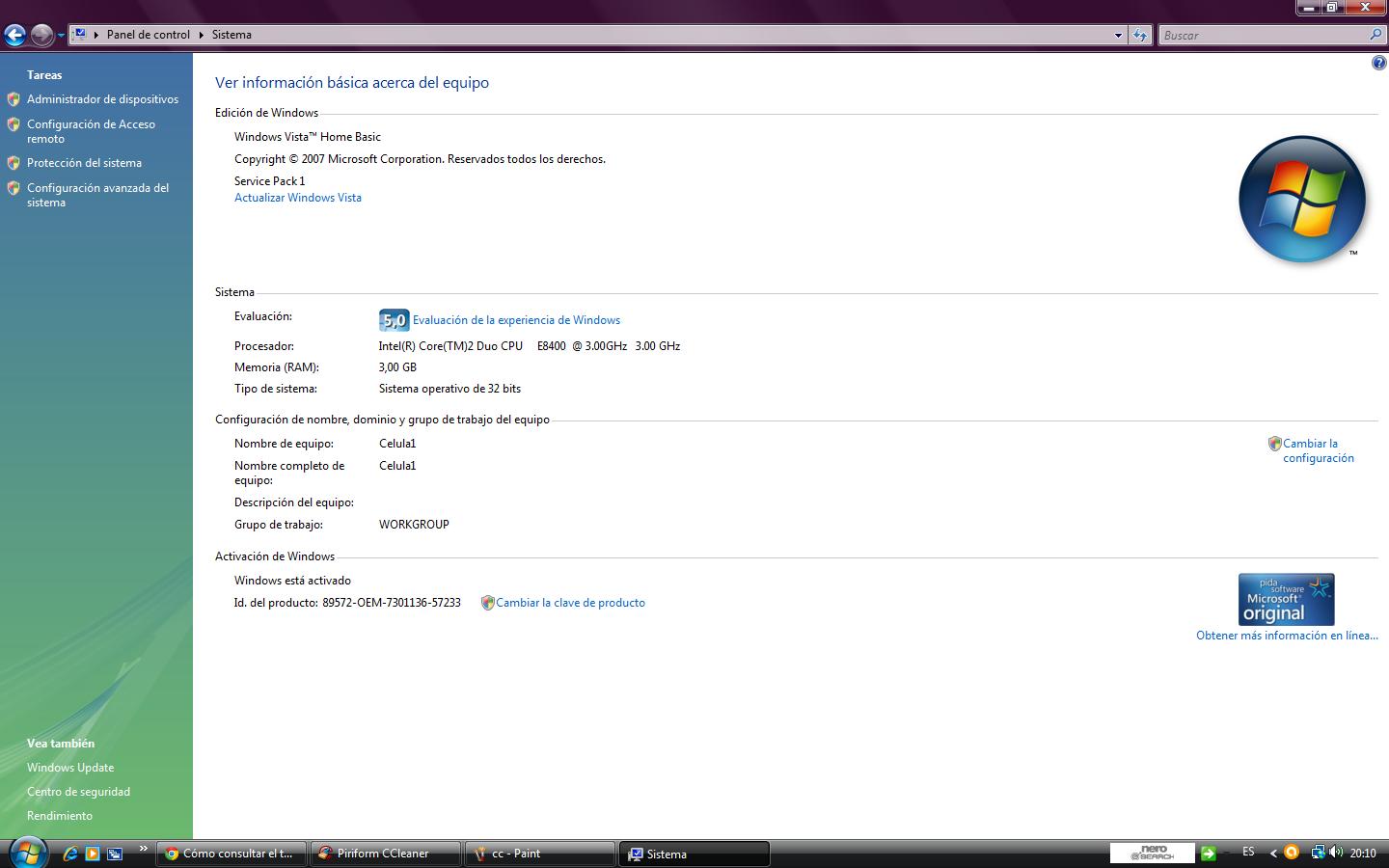The height and width of the screenshot is (868, 1389).
Task: Click 'Panel de control' breadcrumb
Action: [x=149, y=35]
